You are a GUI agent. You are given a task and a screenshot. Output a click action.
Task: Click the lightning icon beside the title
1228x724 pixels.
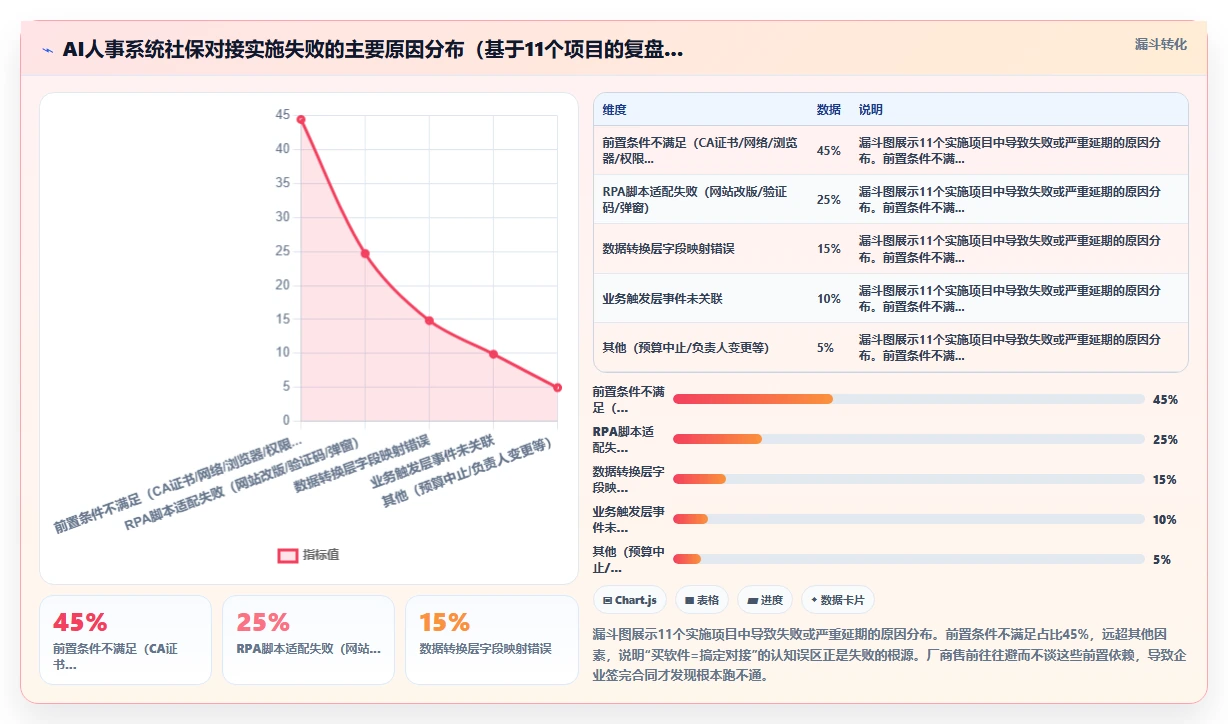click(48, 50)
